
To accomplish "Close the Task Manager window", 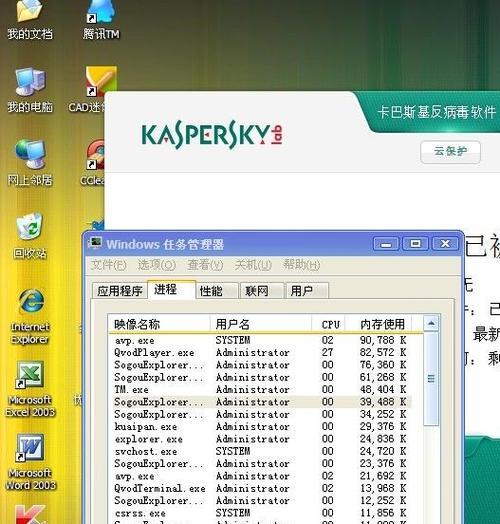I will [445, 244].
